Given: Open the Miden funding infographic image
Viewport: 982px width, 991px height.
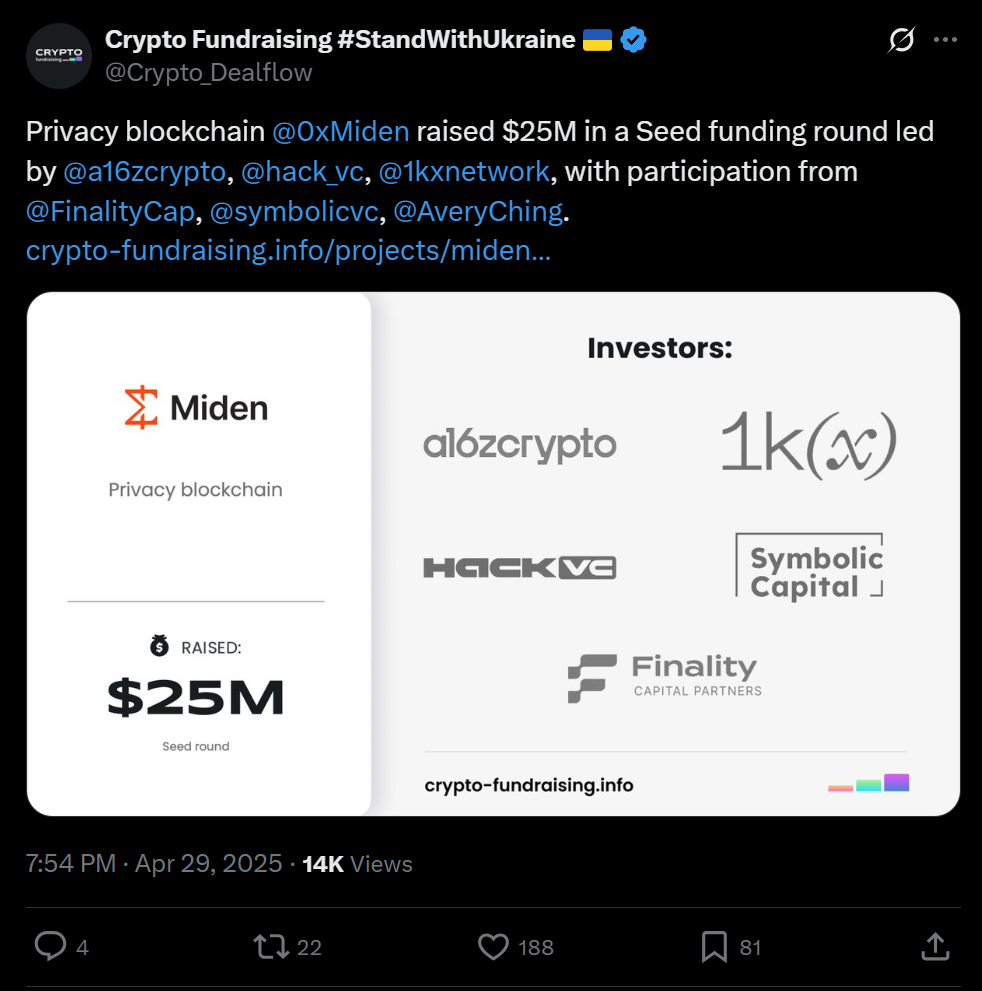Looking at the screenshot, I should (493, 554).
